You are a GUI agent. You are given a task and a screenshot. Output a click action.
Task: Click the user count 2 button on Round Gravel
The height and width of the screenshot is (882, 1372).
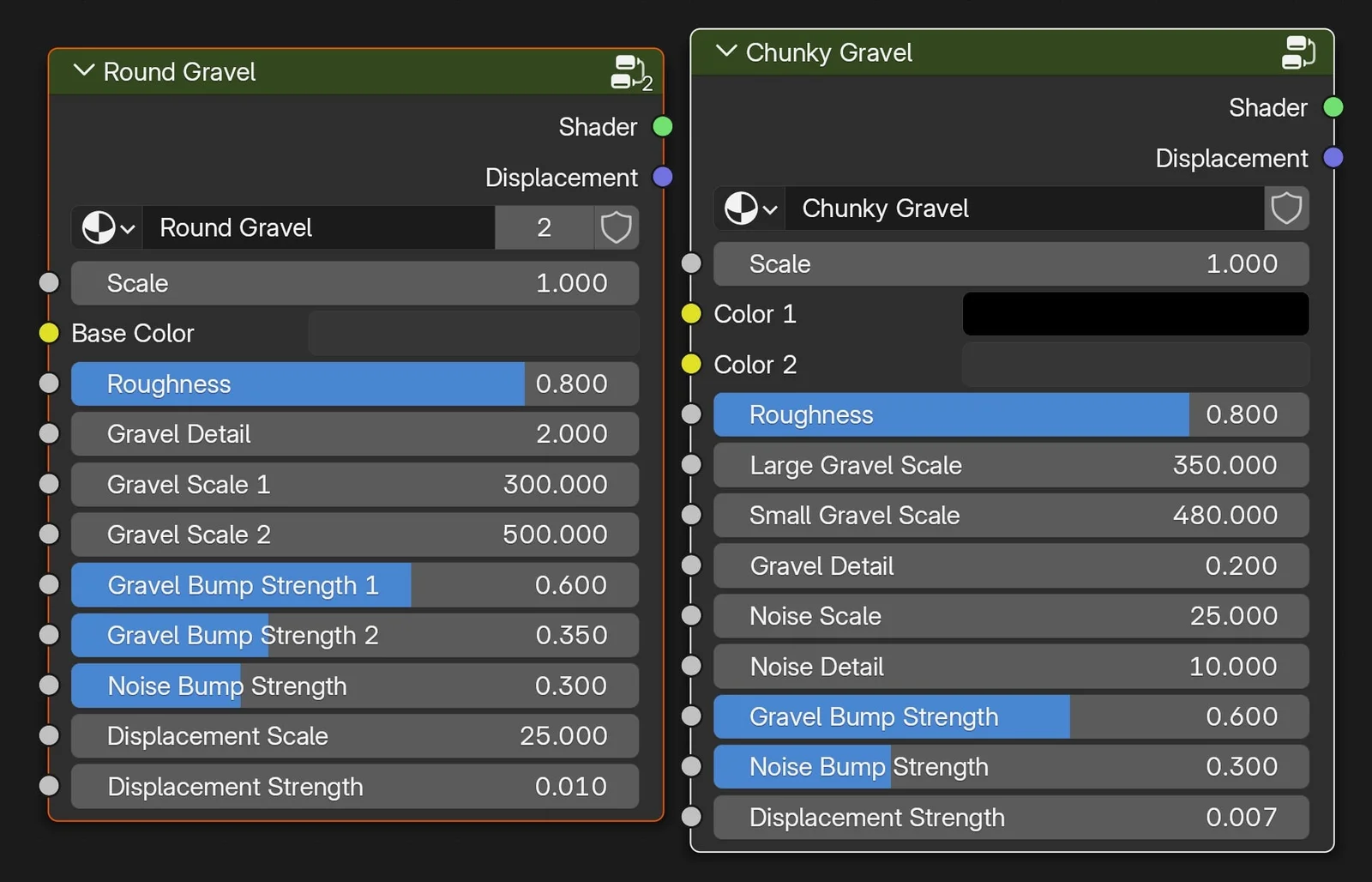tap(544, 227)
